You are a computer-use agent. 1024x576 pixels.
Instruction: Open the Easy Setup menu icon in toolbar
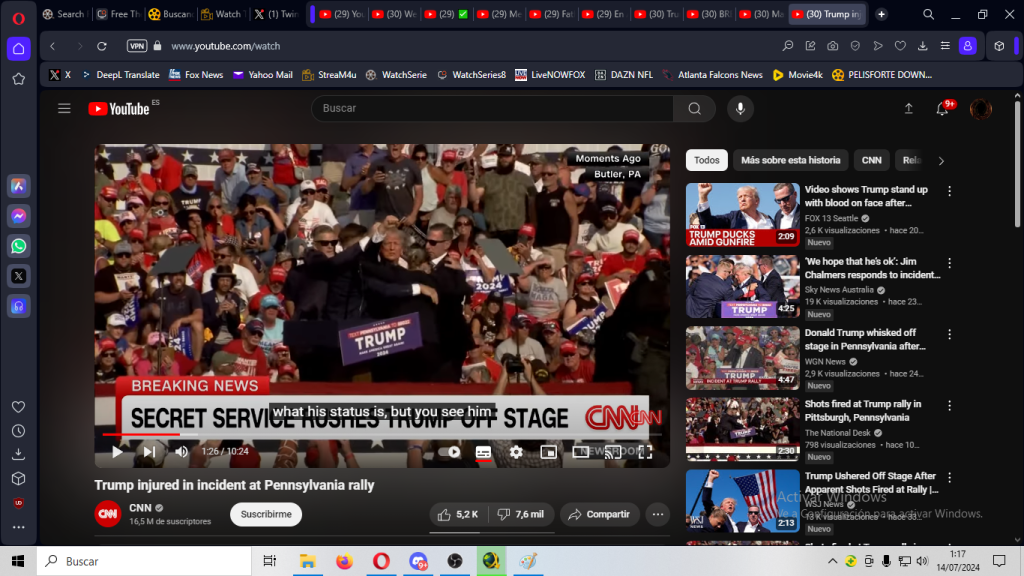click(x=945, y=46)
